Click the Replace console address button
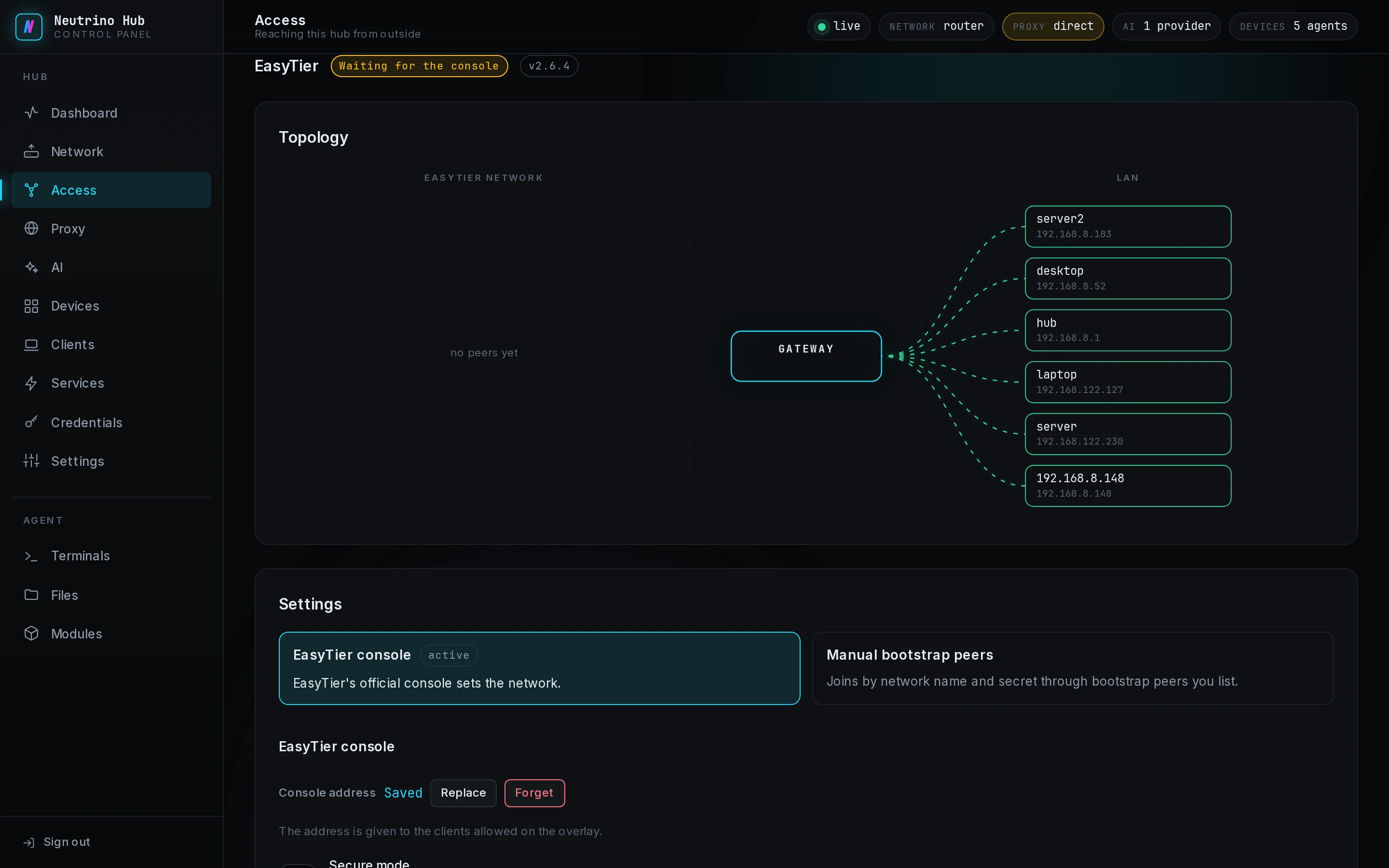 (x=463, y=793)
